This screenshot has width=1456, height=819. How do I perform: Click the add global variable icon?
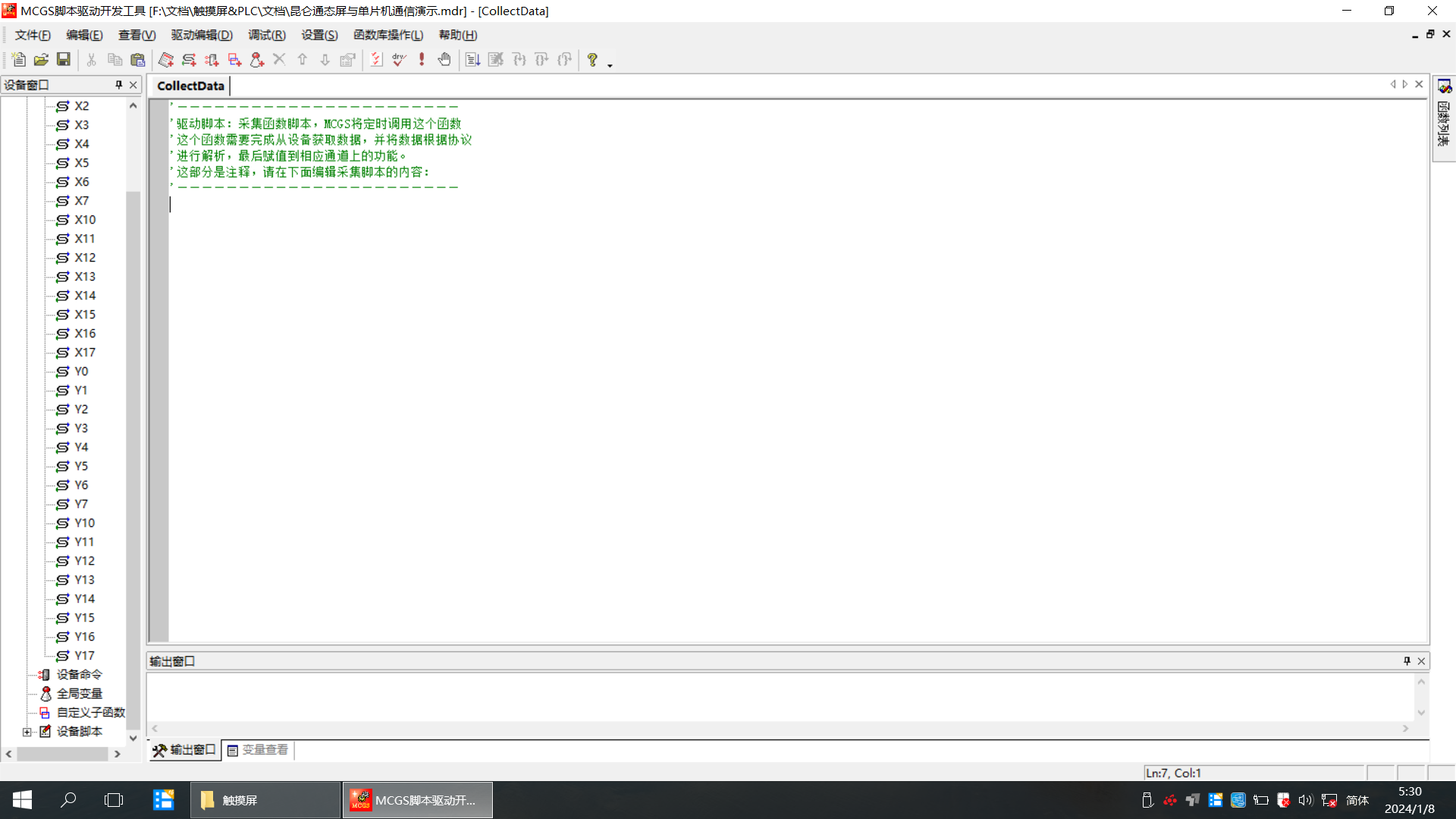coord(257,60)
